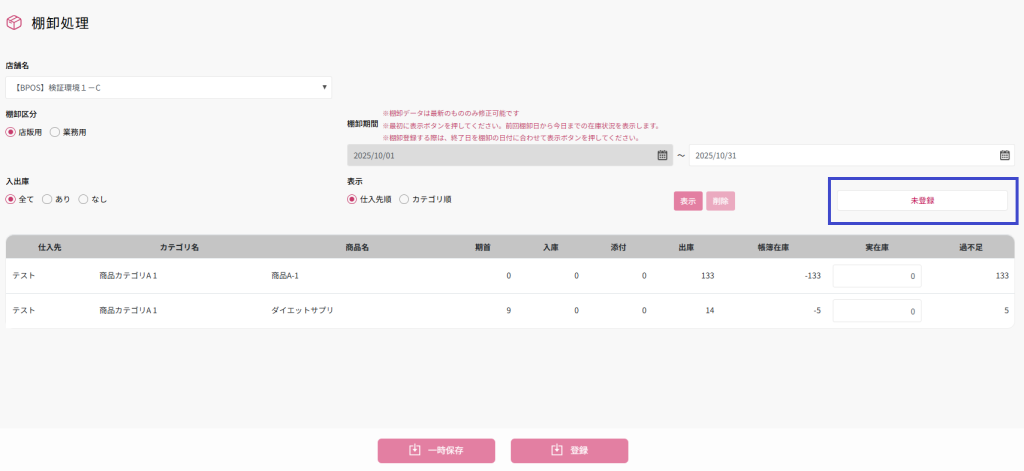
Task: Select 全て under 入出庫 filter
Action: coord(12,199)
